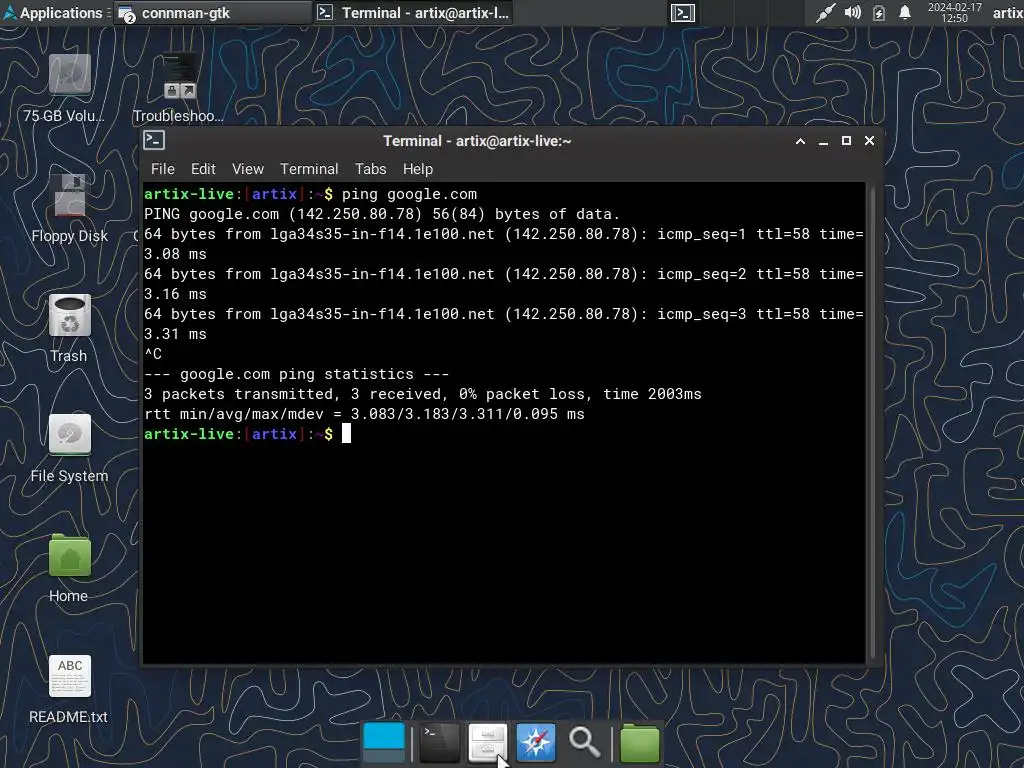Open the Terminal menu
Screen dimensions: 1024x768
coord(309,169)
